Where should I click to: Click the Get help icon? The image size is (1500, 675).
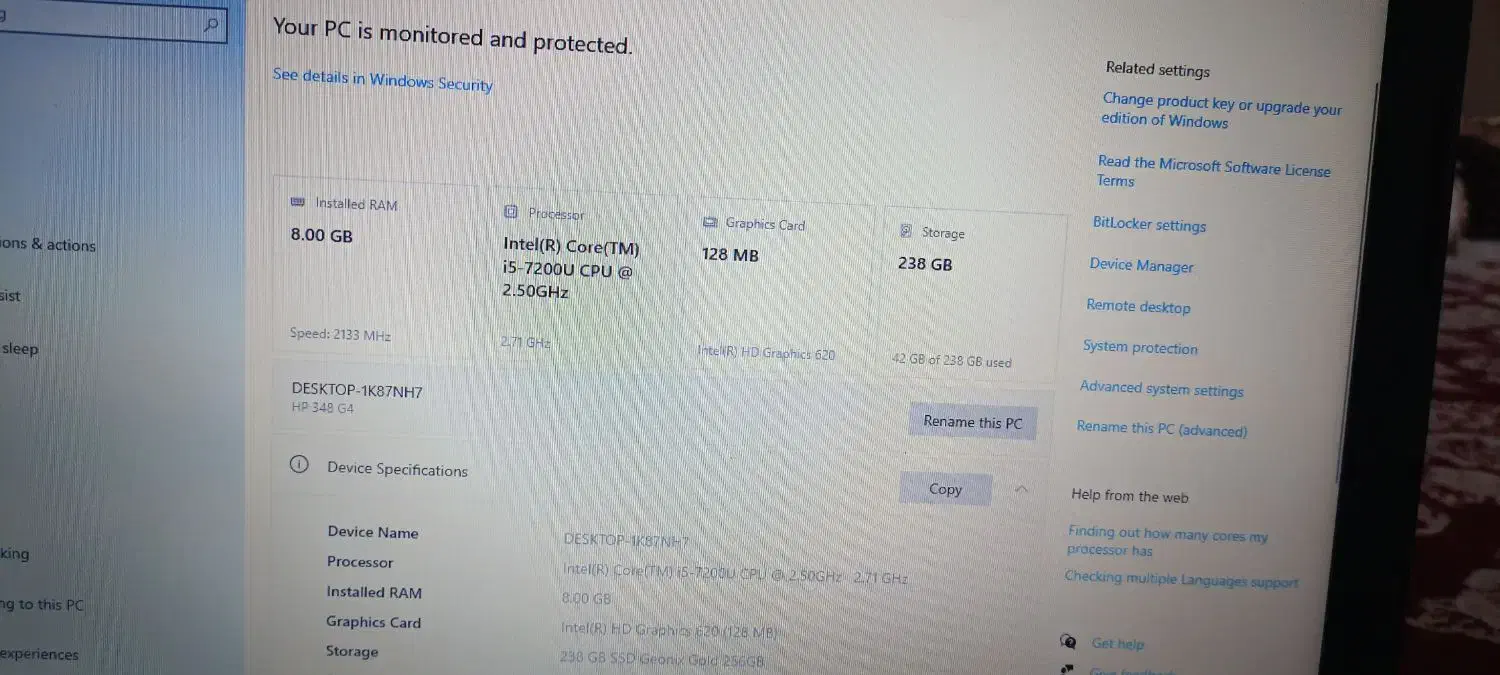tap(1068, 641)
